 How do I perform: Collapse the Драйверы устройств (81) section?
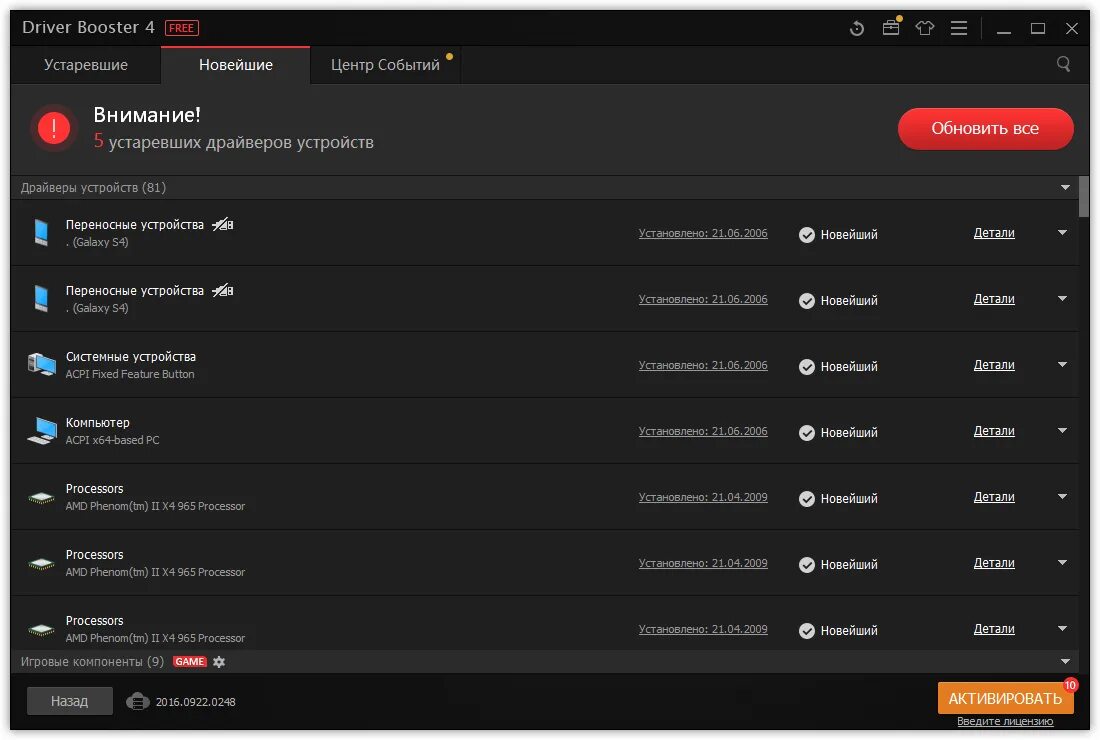1066,187
